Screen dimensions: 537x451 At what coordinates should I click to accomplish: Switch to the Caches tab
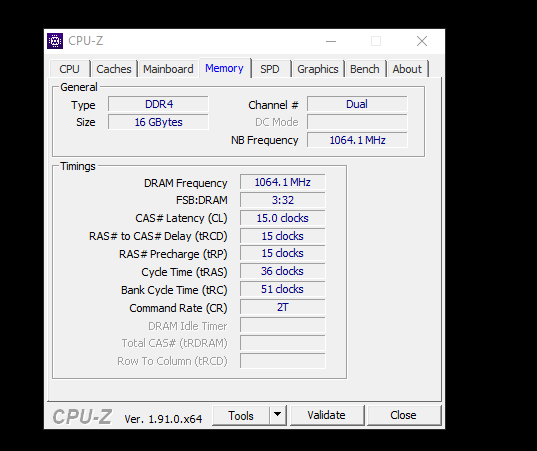[114, 69]
